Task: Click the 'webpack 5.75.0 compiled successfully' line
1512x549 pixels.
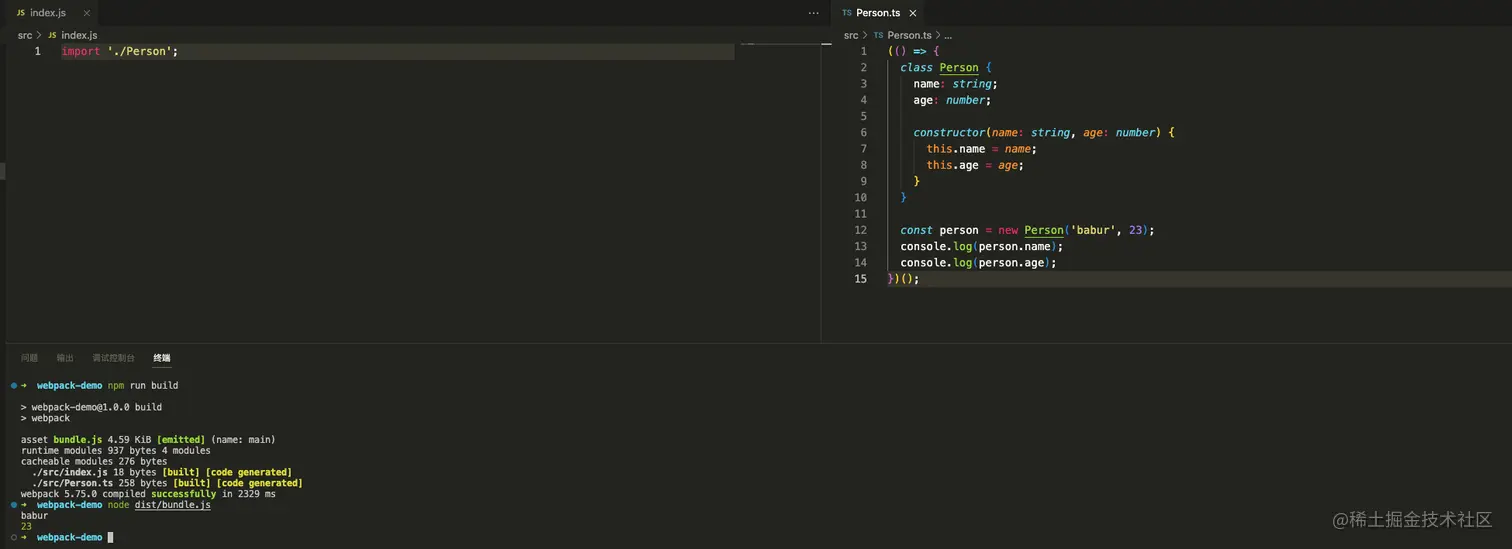Action: [148, 494]
